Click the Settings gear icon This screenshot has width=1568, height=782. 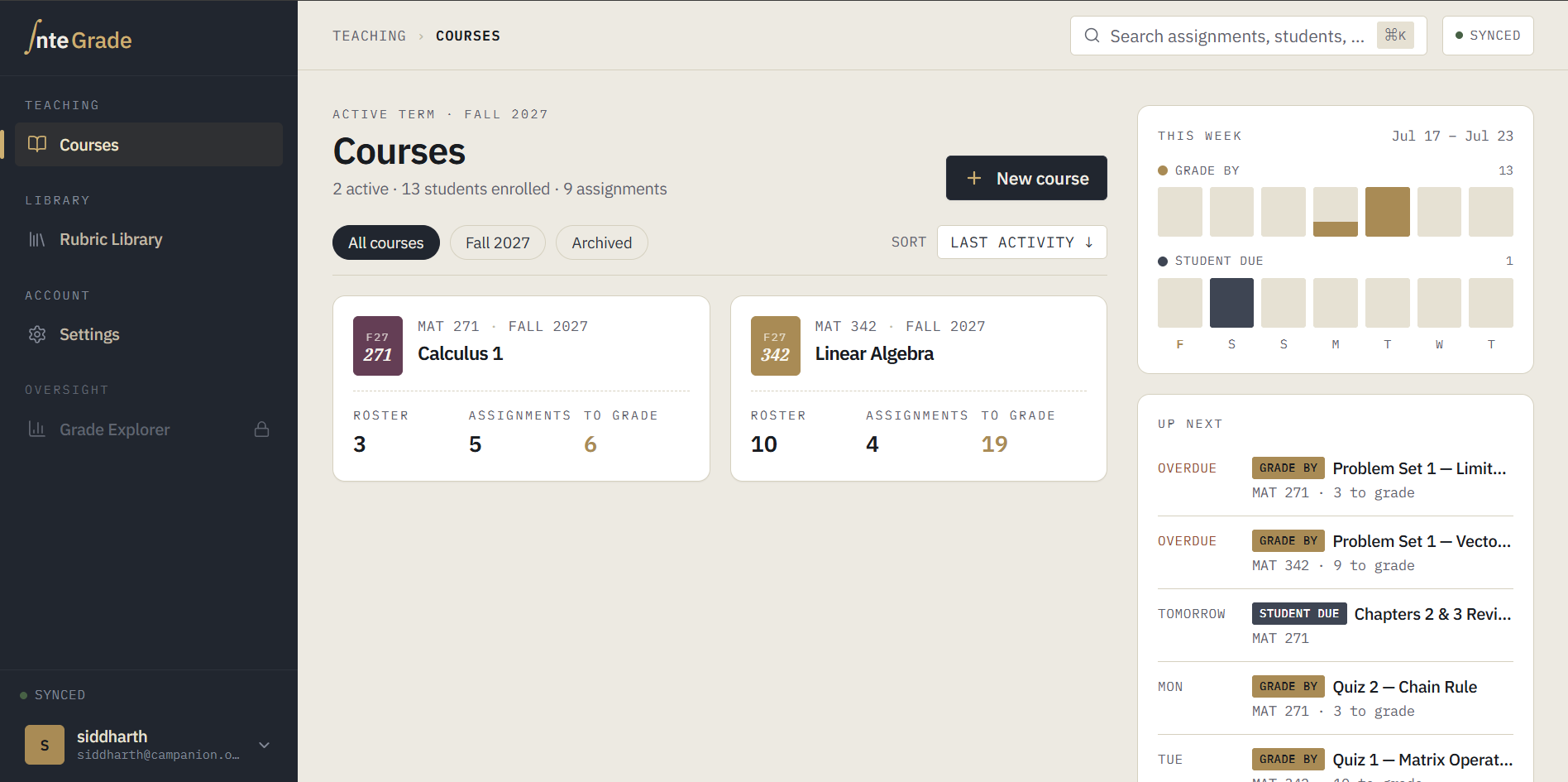click(x=37, y=334)
